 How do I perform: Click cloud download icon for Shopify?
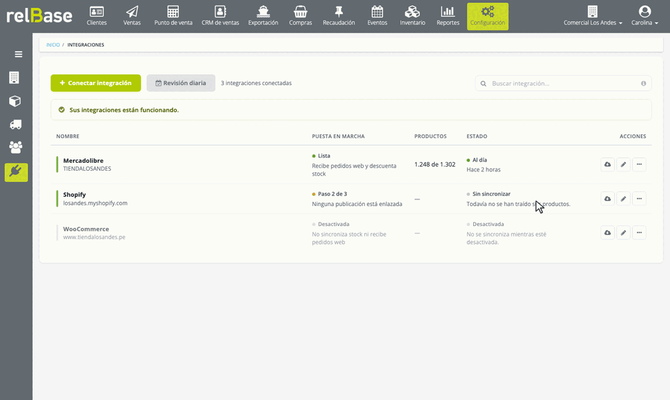(x=607, y=198)
